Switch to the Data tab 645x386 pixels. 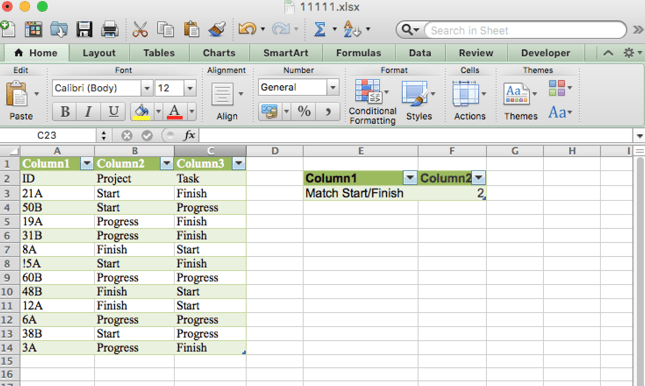tap(420, 53)
